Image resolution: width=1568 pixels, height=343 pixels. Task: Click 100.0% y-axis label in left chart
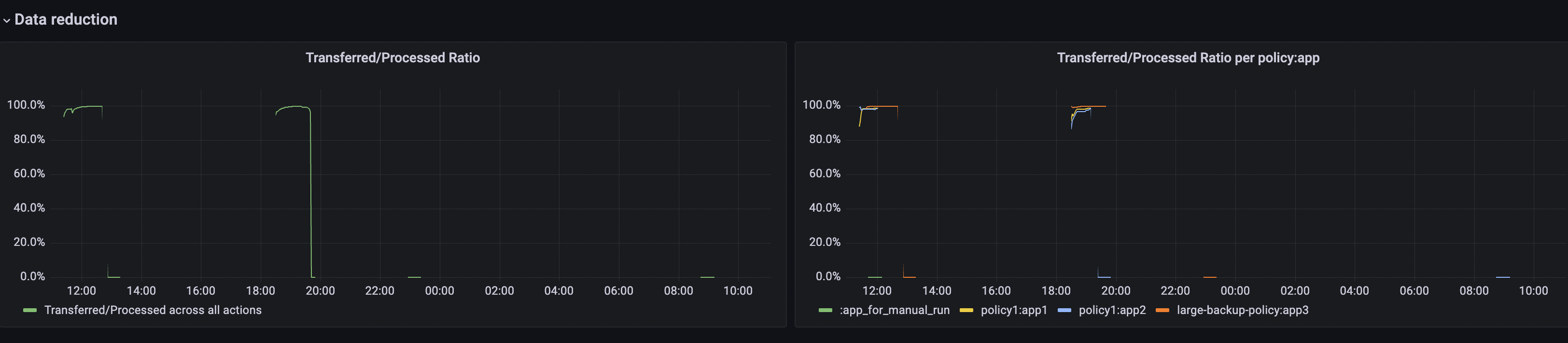click(x=26, y=105)
